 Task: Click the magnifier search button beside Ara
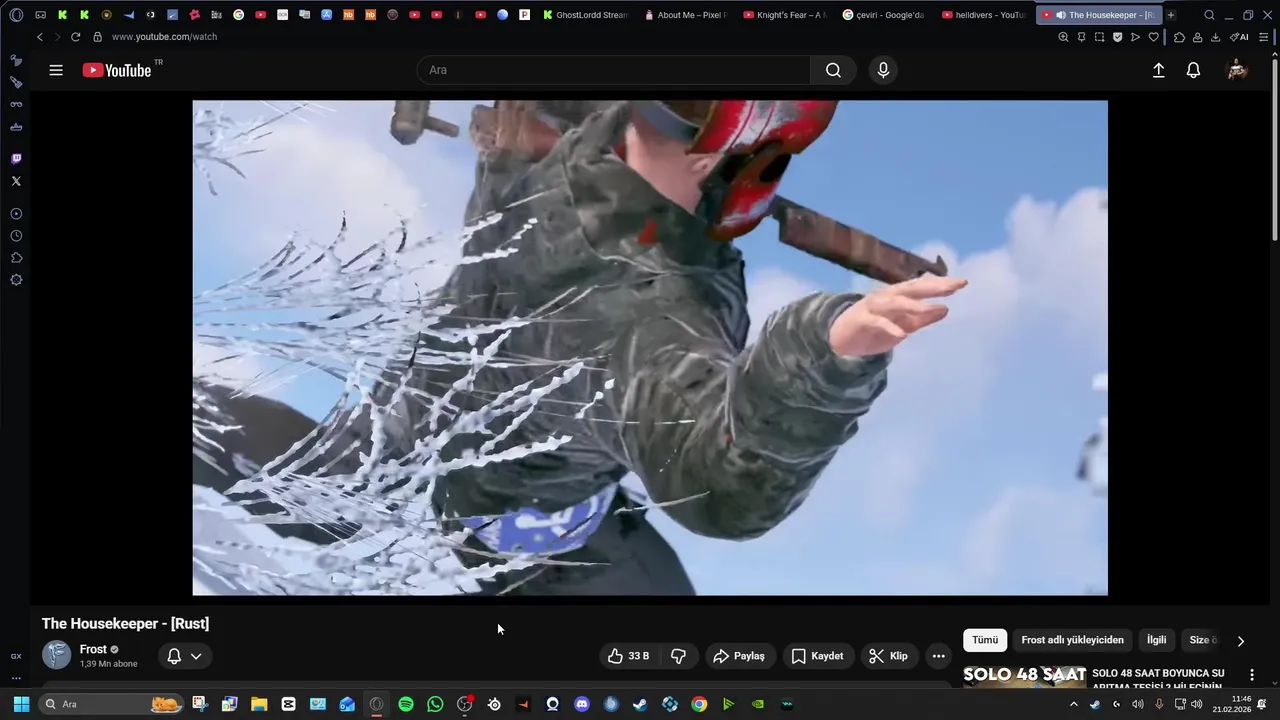[833, 70]
